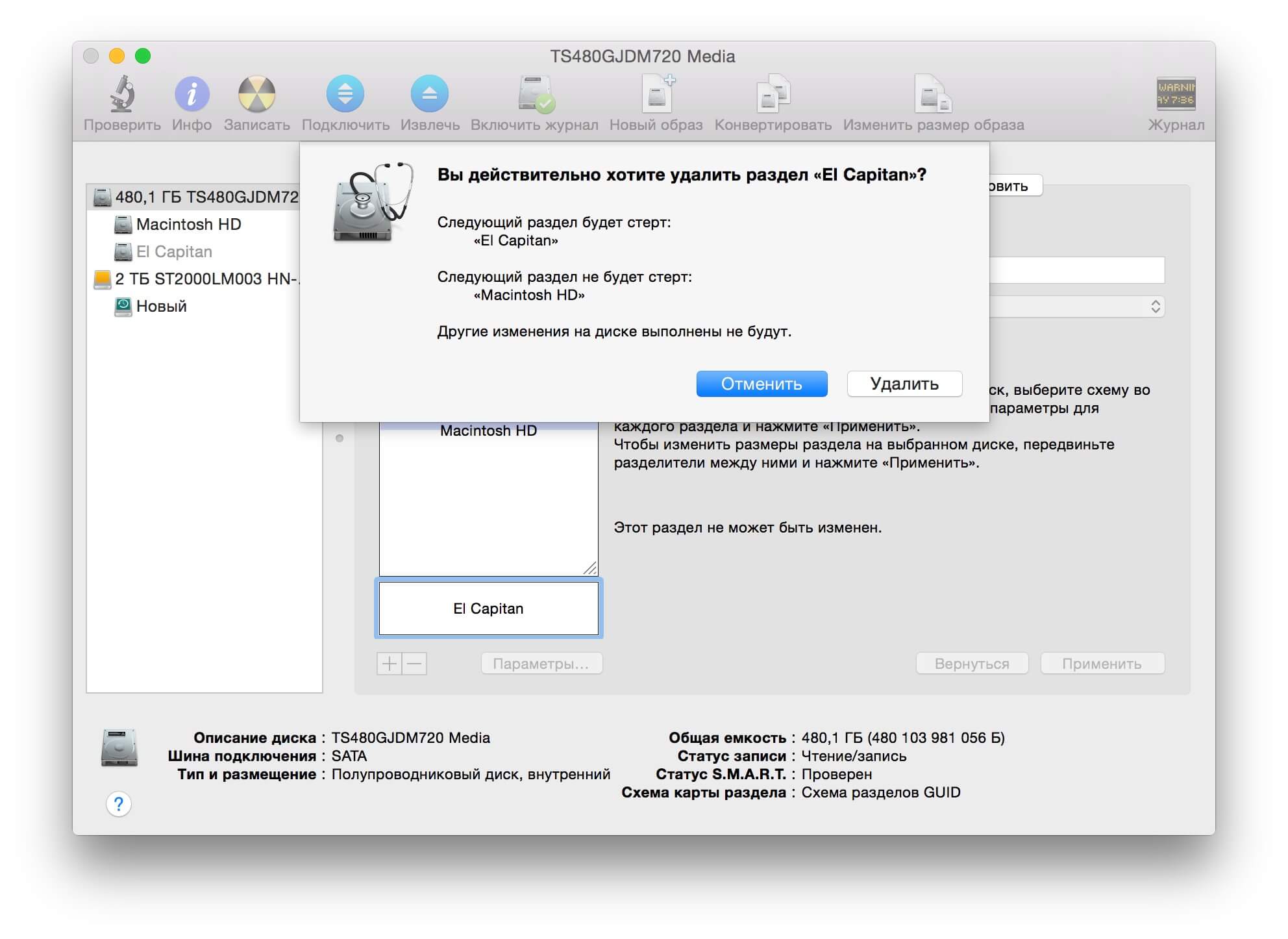Click the help question mark button
The image size is (1288, 939).
pyautogui.click(x=118, y=804)
